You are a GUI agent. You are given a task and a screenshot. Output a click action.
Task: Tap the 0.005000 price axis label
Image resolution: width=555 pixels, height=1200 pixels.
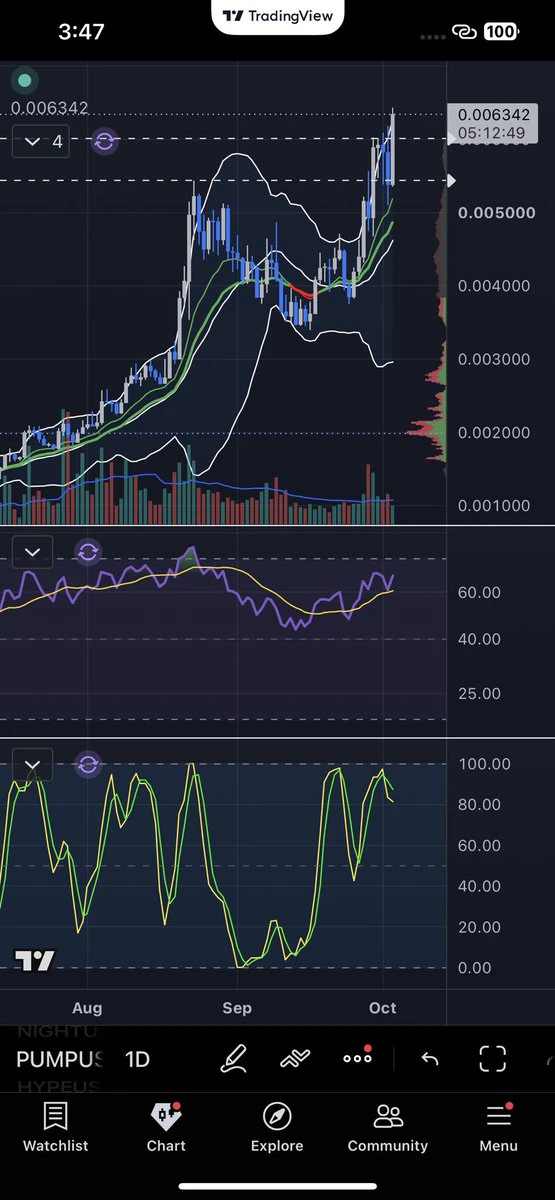click(496, 212)
